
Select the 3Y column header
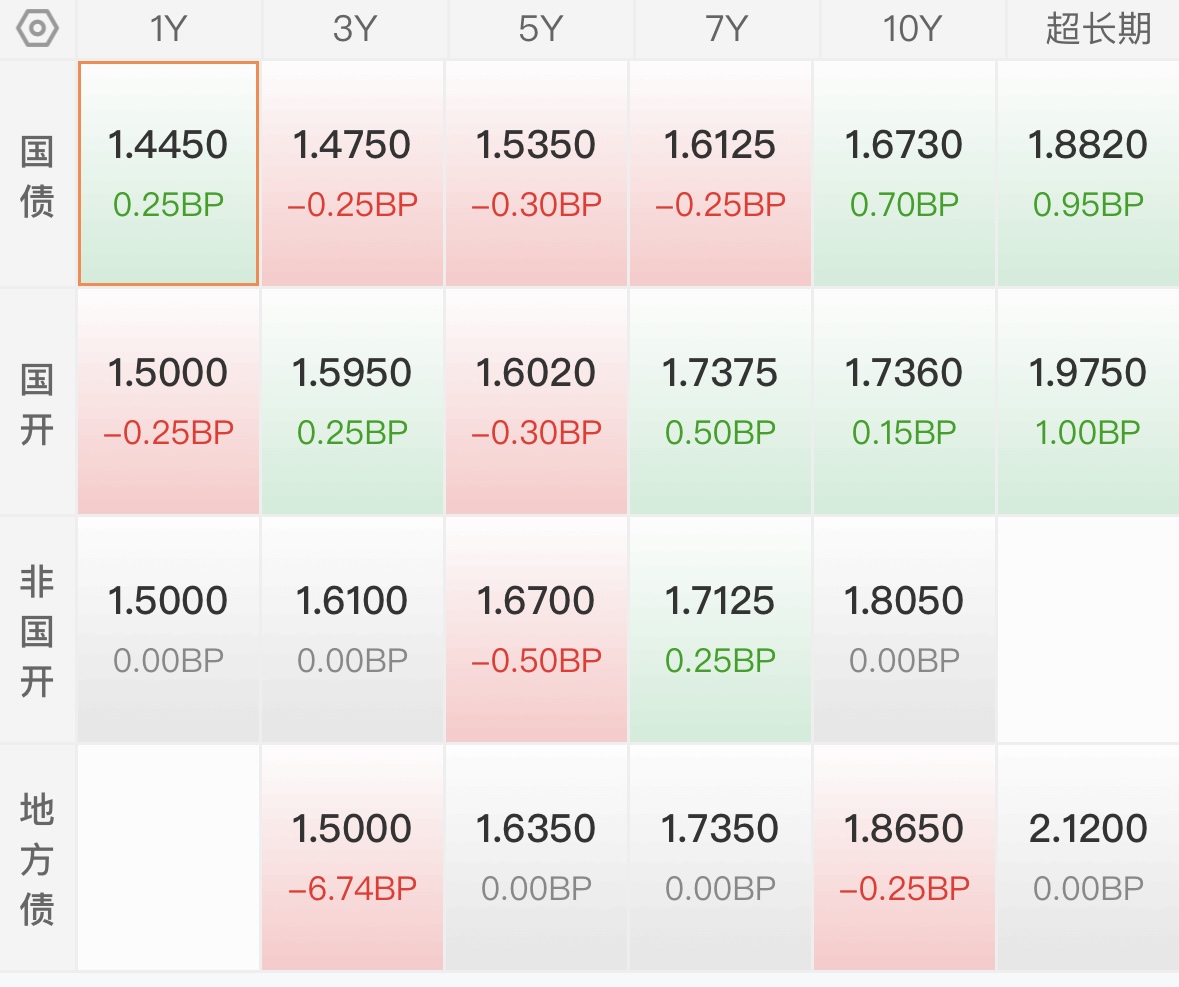coord(354,29)
